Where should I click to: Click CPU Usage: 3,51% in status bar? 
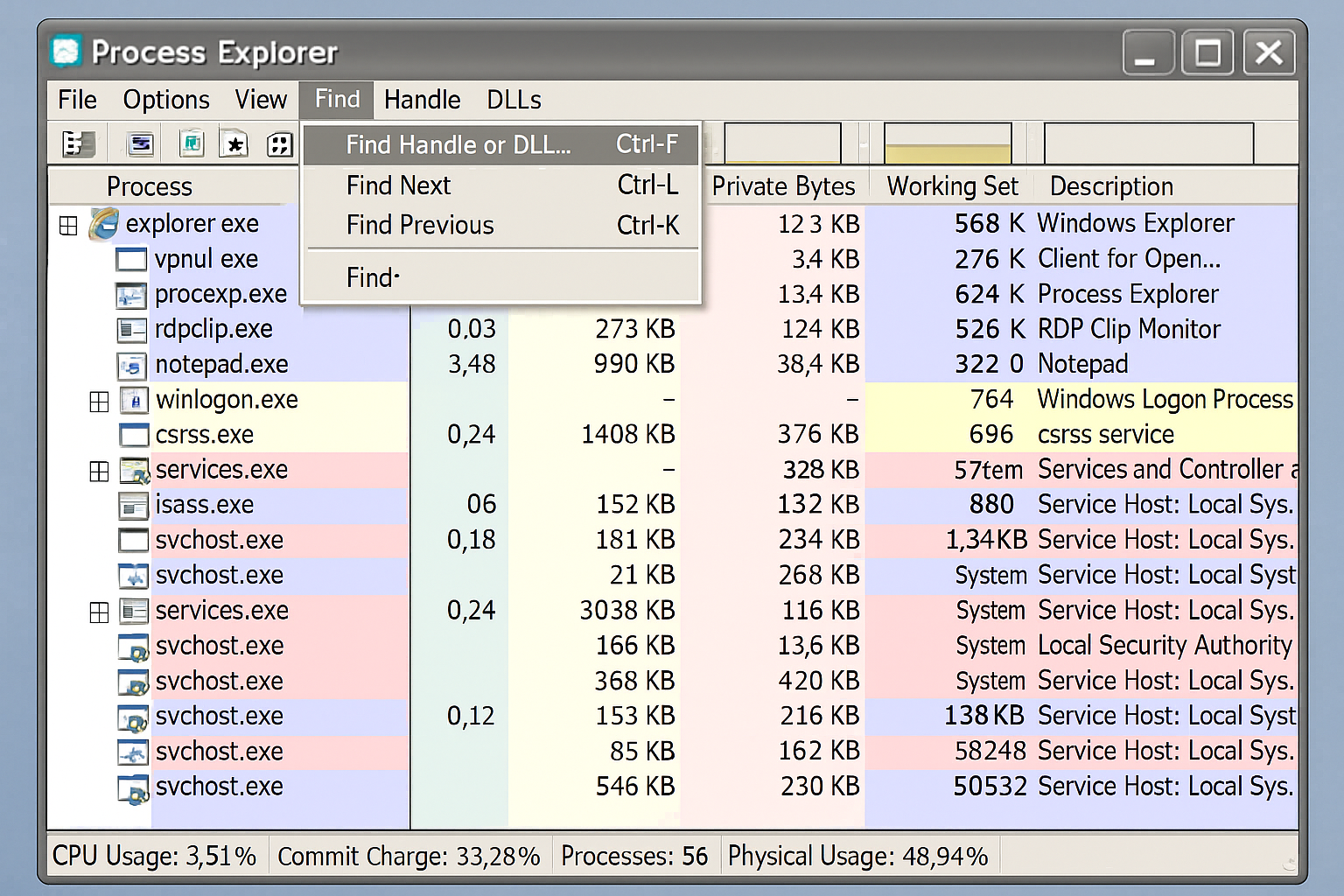[x=155, y=856]
